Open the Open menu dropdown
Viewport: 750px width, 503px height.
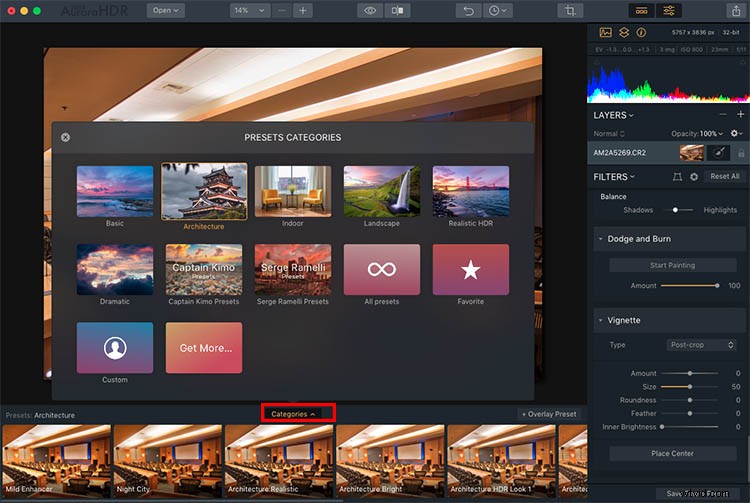click(165, 11)
